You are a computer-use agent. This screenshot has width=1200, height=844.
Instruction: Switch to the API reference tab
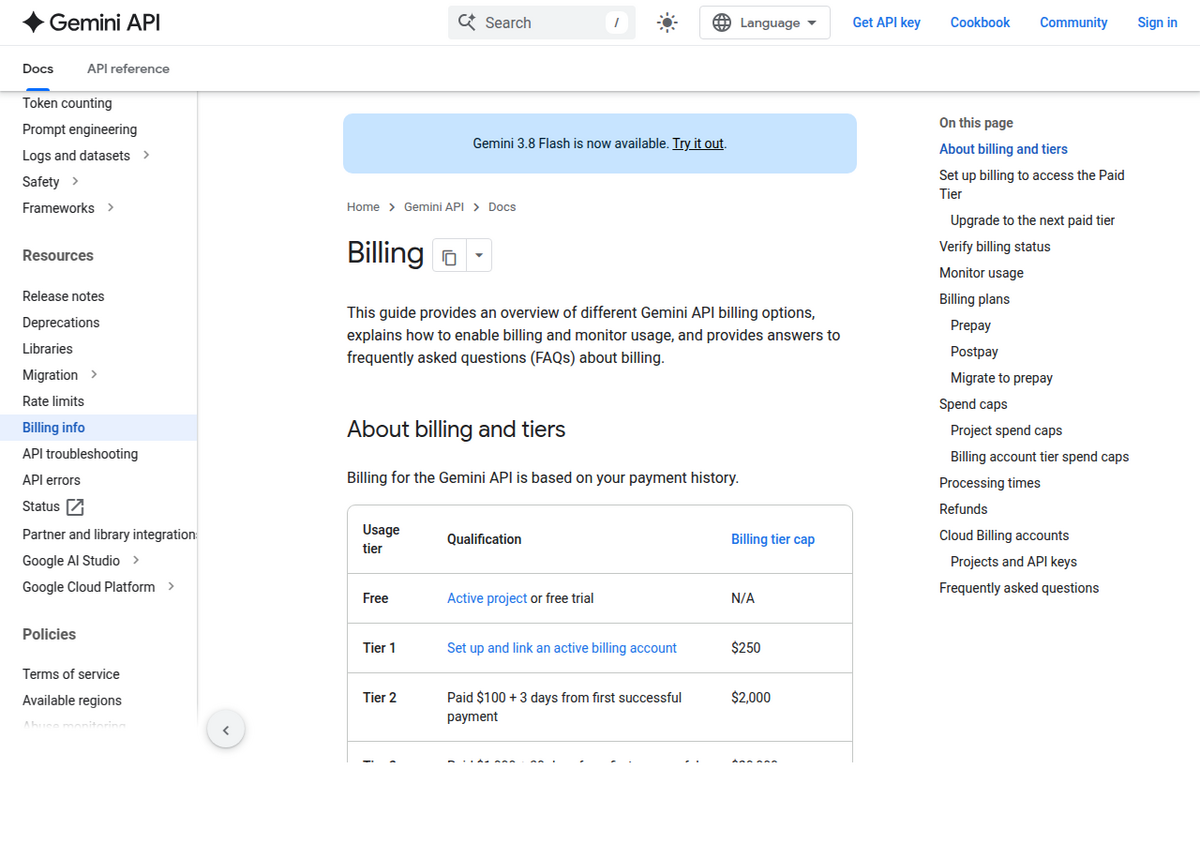coord(128,69)
